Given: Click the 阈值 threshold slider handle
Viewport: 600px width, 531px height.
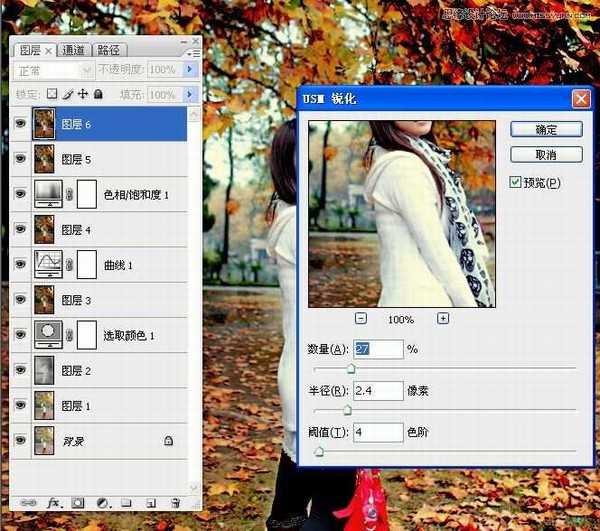Looking at the screenshot, I should pos(319,452).
